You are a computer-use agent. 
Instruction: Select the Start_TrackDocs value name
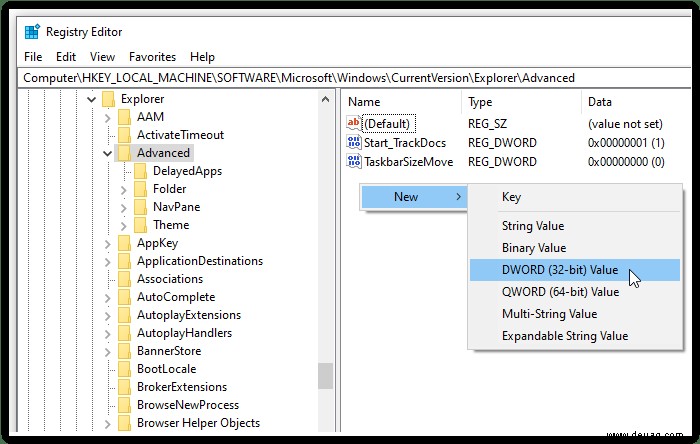(405, 143)
